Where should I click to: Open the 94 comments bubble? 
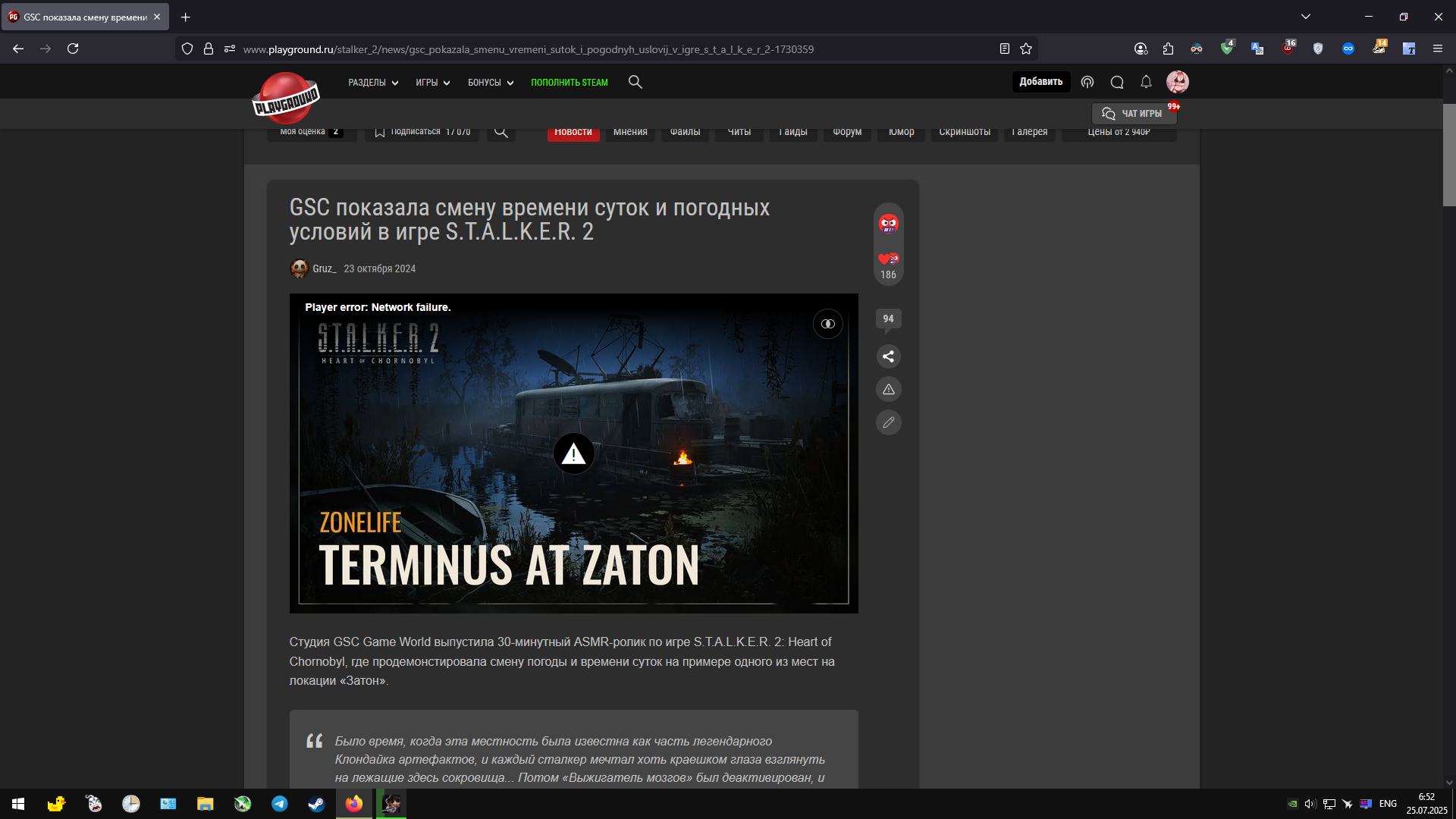click(x=888, y=319)
